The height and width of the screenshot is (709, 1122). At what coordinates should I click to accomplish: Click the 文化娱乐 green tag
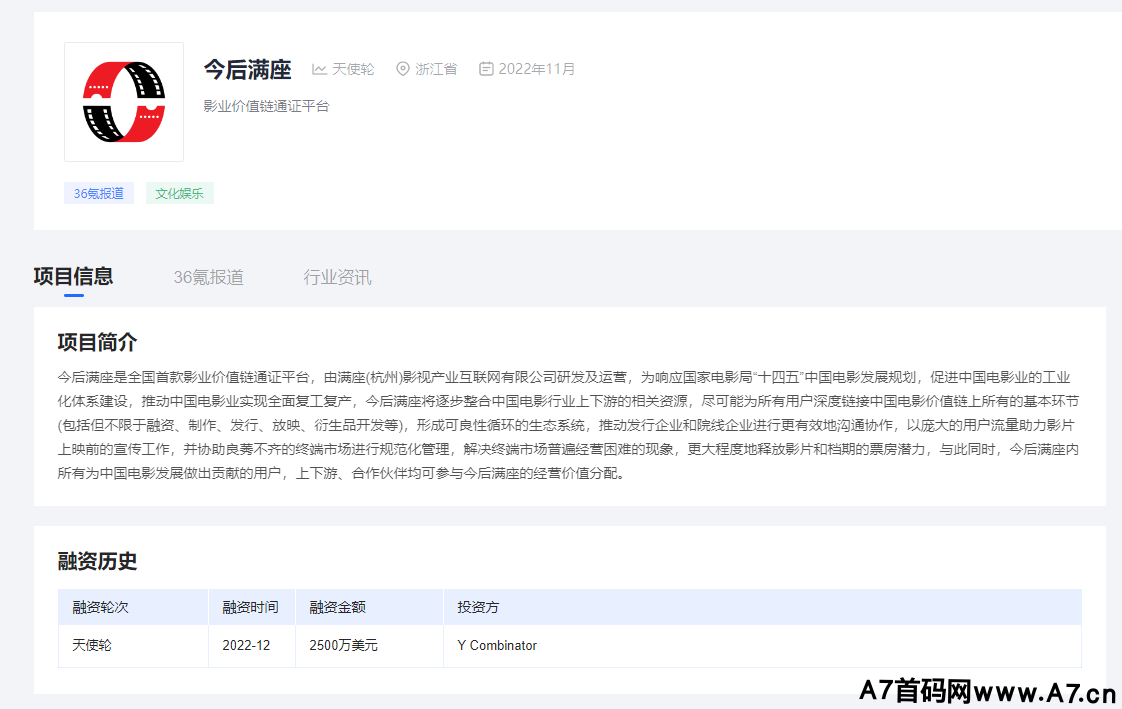click(180, 193)
